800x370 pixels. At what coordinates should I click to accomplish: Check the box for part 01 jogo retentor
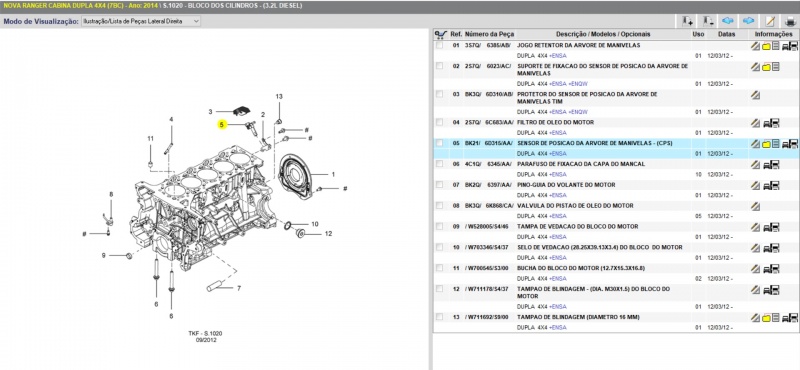[x=439, y=45]
